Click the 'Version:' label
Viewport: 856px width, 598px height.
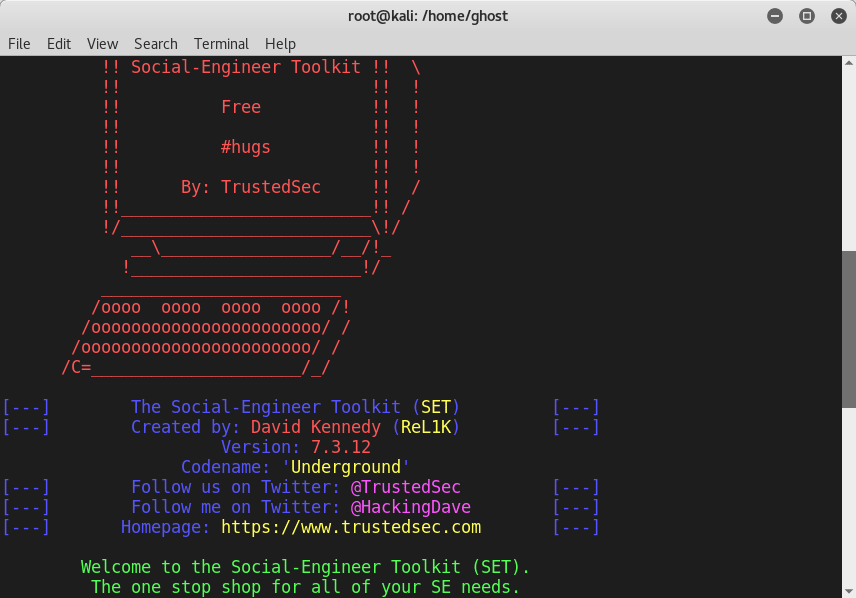260,447
